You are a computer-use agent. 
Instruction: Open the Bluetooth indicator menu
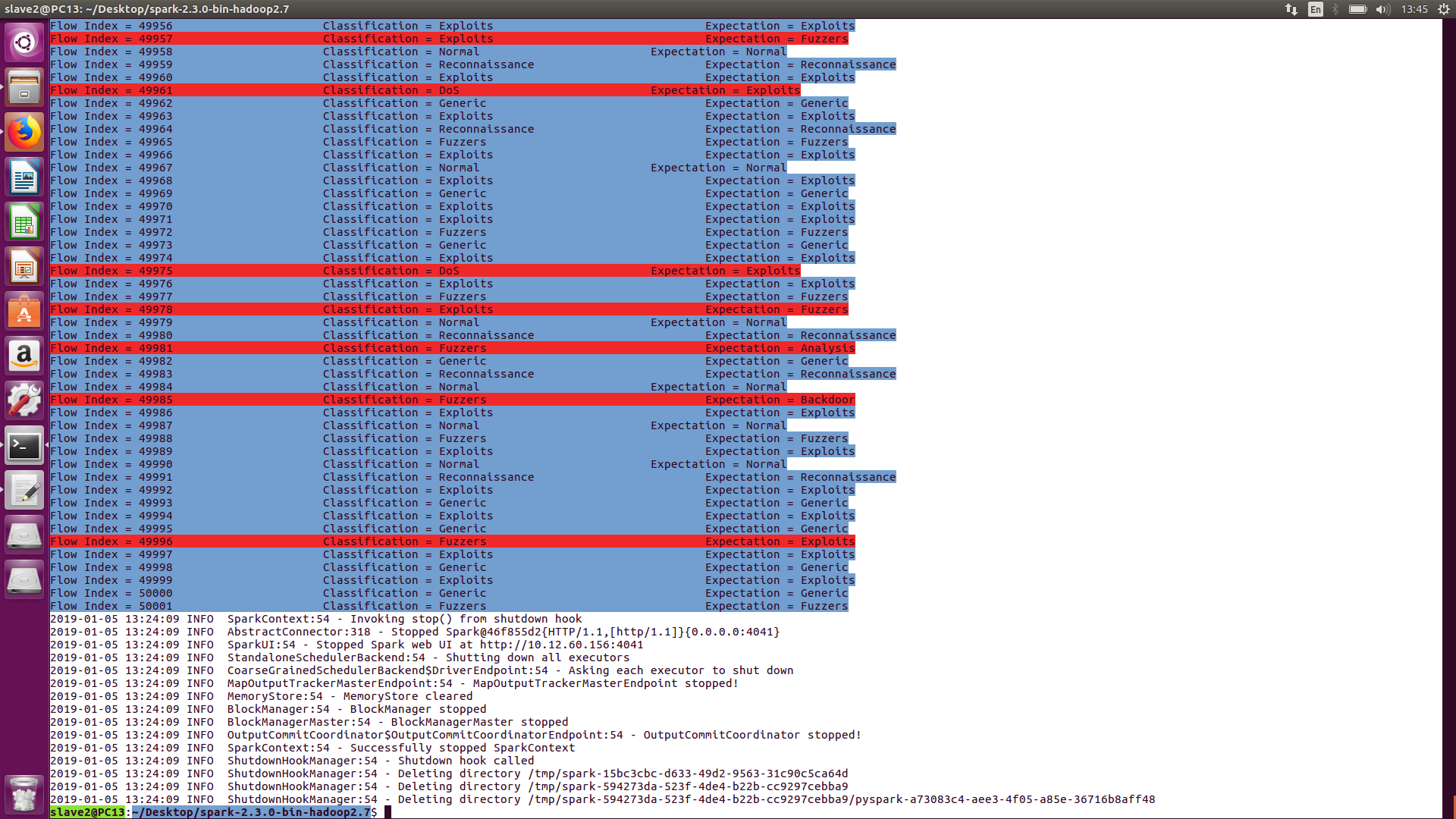[x=1335, y=9]
